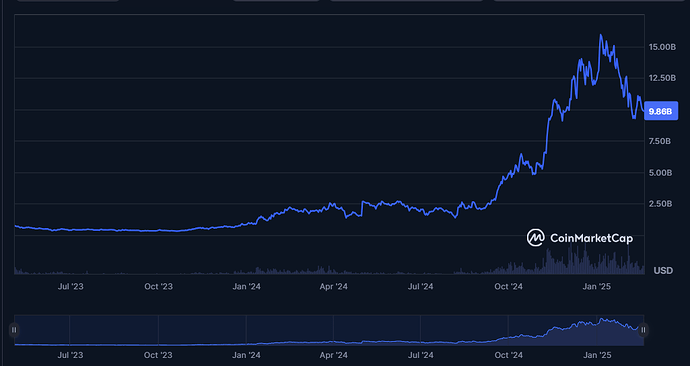Image resolution: width=690 pixels, height=366 pixels.
Task: Click the 5.00B y-axis label
Action: (660, 172)
